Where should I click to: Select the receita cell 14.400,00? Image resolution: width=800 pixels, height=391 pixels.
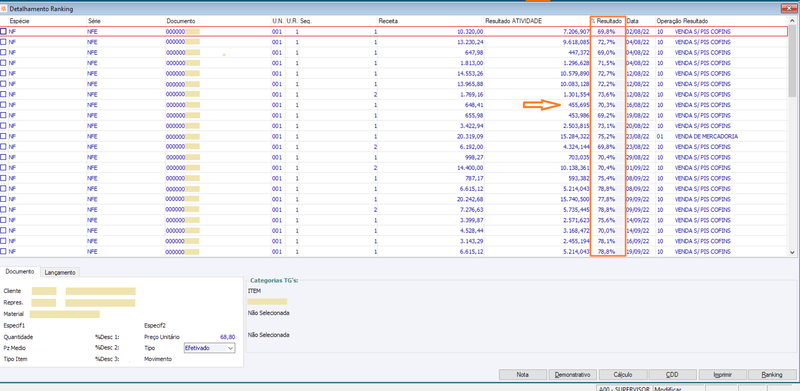pyautogui.click(x=470, y=168)
